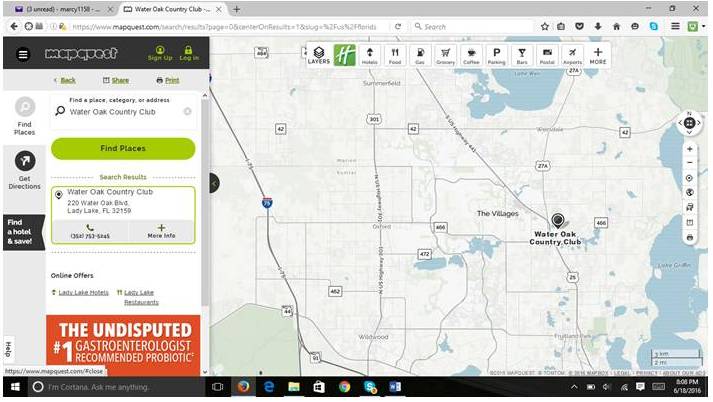Open Firefox from the taskbar
This screenshot has width=713, height=402.
(x=244, y=387)
